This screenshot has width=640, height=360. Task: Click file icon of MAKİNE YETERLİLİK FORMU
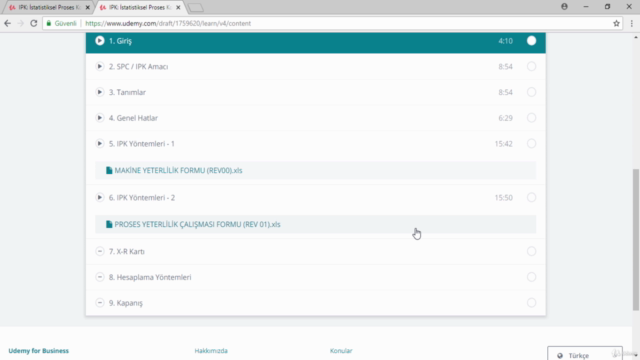[109, 171]
